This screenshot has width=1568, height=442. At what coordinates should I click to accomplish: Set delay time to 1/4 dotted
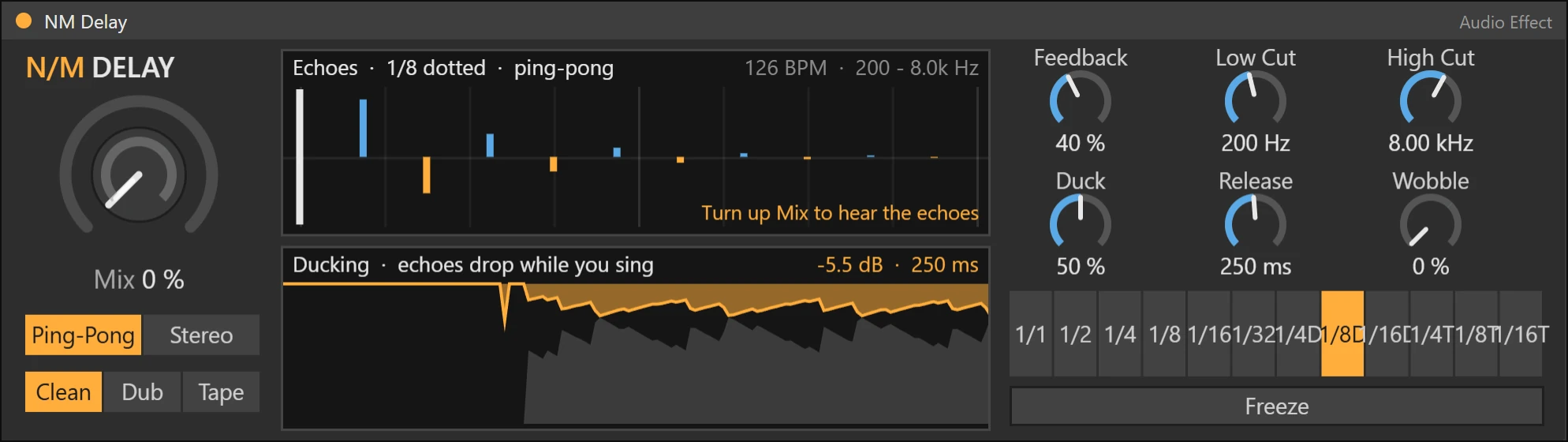(x=1298, y=334)
